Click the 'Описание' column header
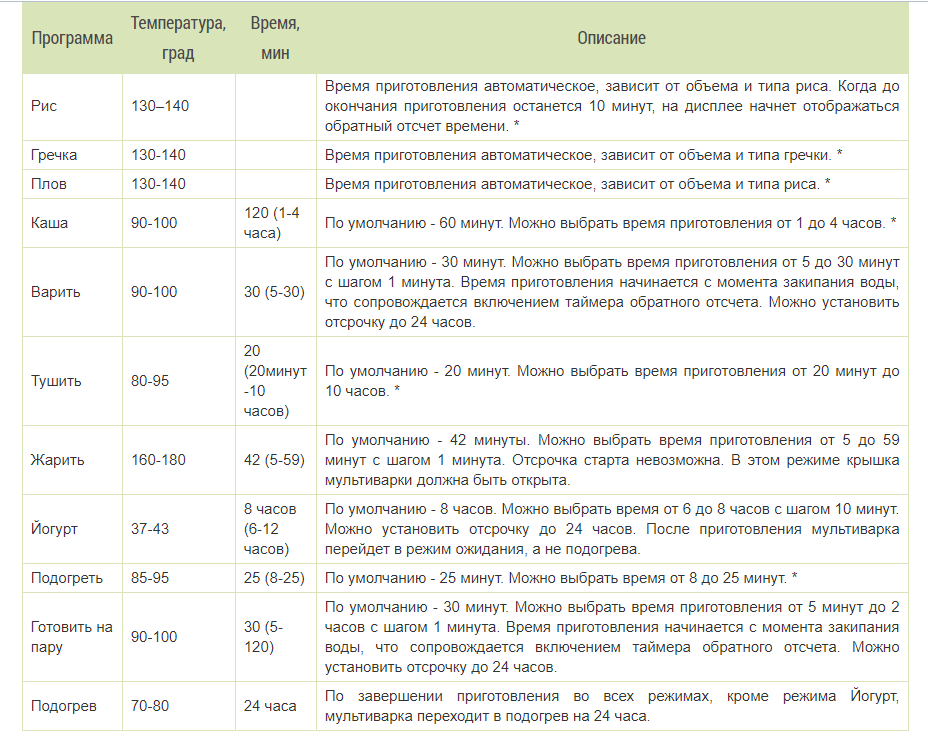 [x=612, y=38]
